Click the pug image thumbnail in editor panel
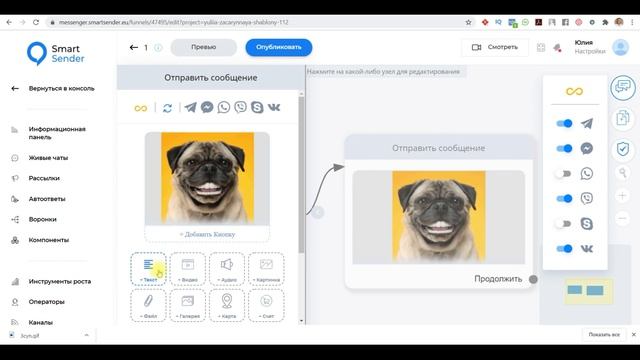Viewport: 640px width, 360px height. 207,178
